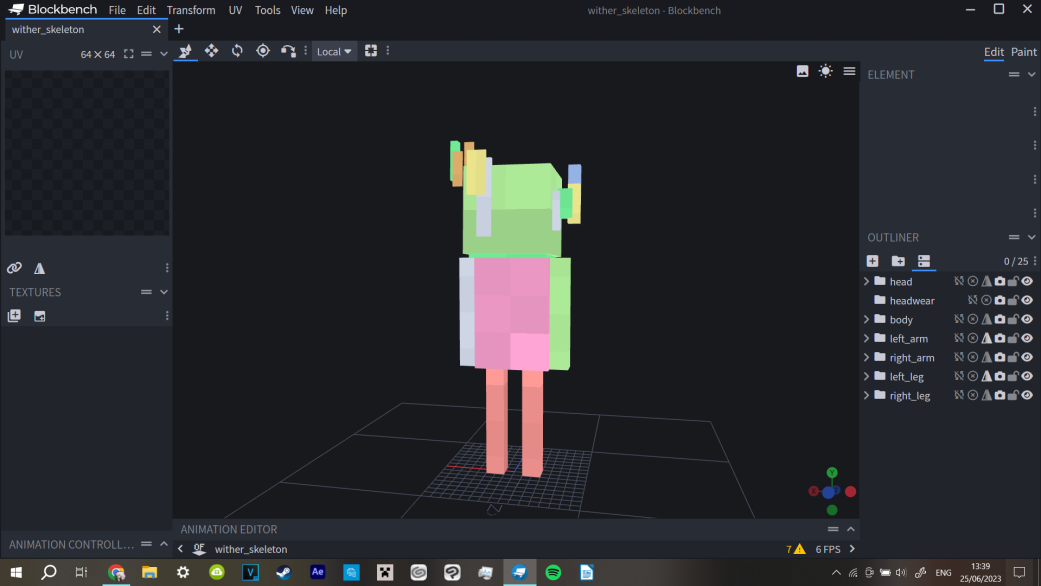Launch Spotify from the taskbar
Screen dimensions: 1041x586
553,572
